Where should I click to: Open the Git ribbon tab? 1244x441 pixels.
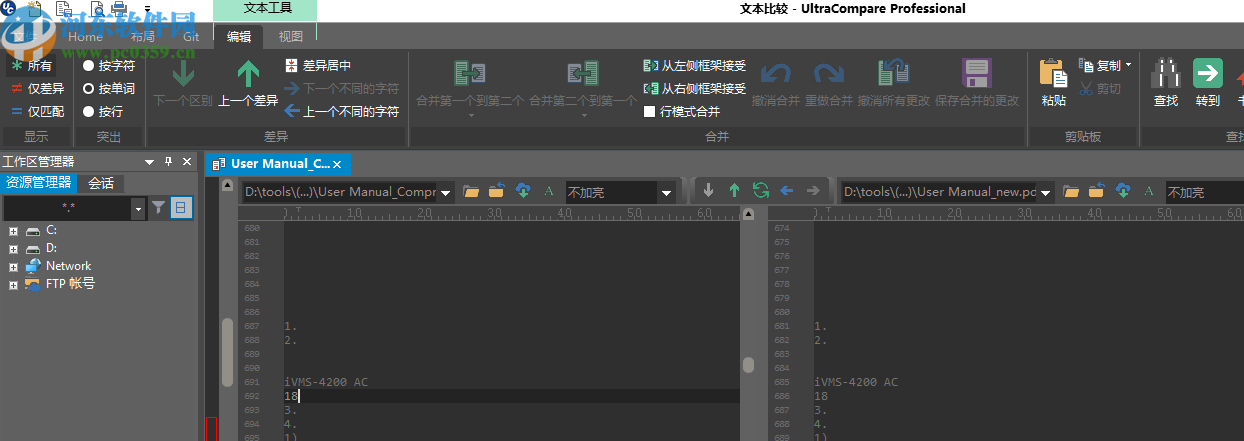191,37
